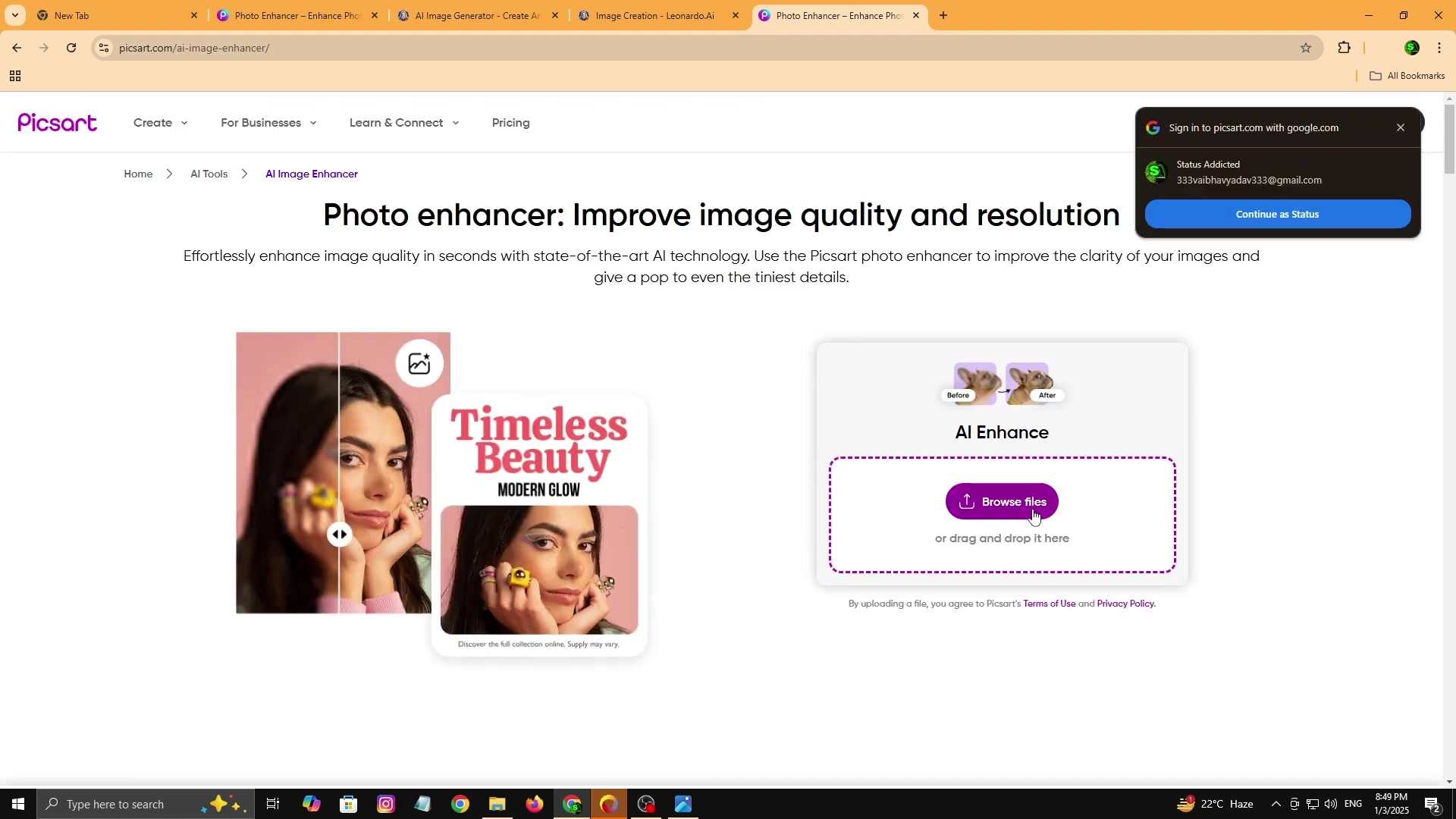
Task: Open weather widget showing 22°C Haze
Action: [x=1216, y=804]
